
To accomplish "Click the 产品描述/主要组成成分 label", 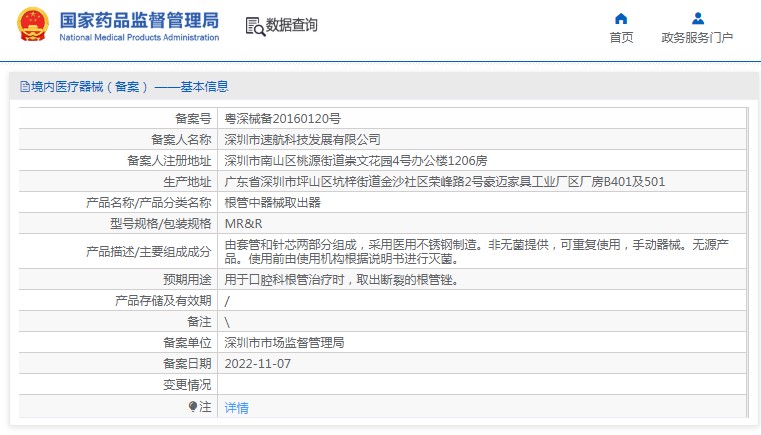I will (149, 251).
